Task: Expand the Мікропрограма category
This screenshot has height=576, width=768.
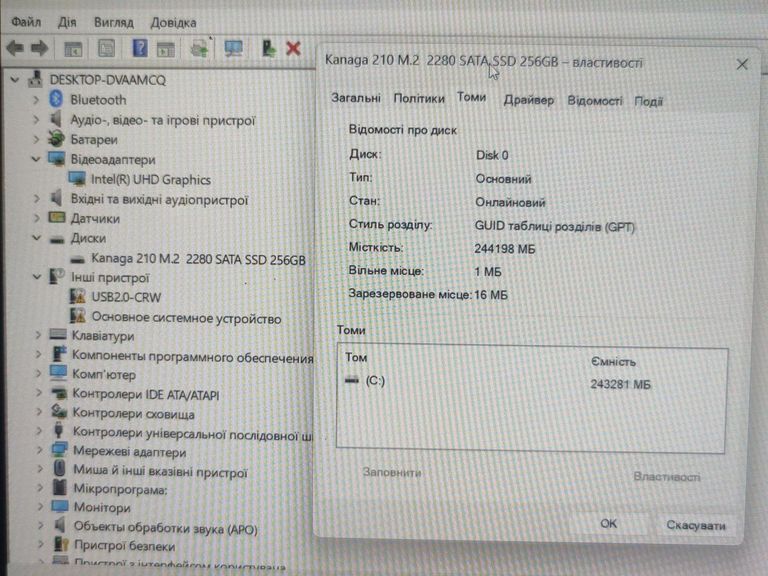Action: 40,488
